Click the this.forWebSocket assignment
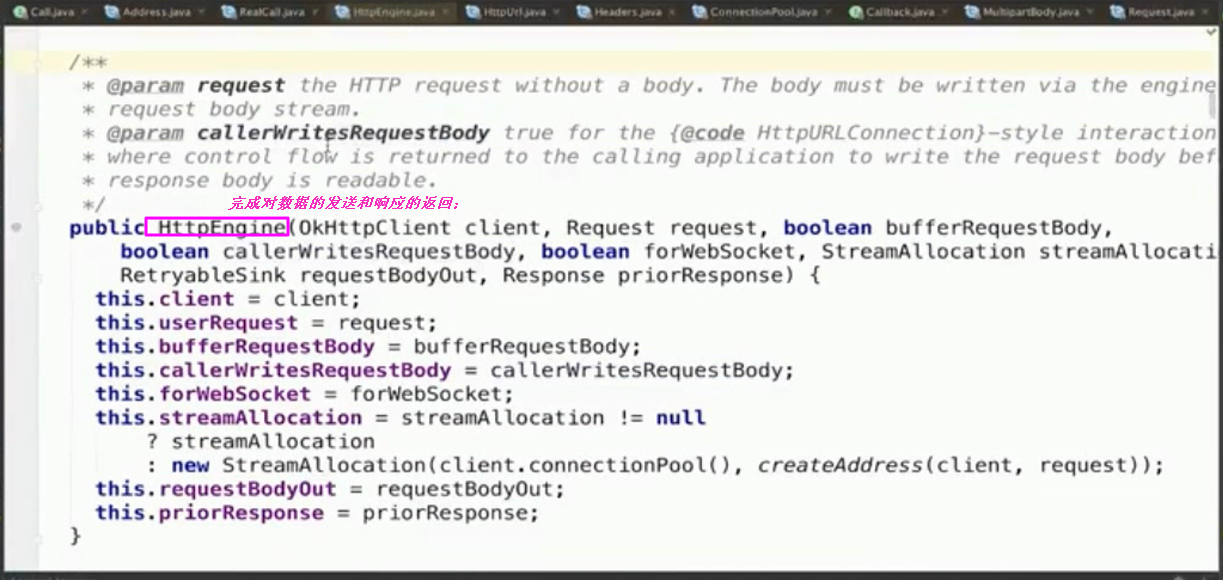Image resolution: width=1223 pixels, height=580 pixels. (305, 394)
